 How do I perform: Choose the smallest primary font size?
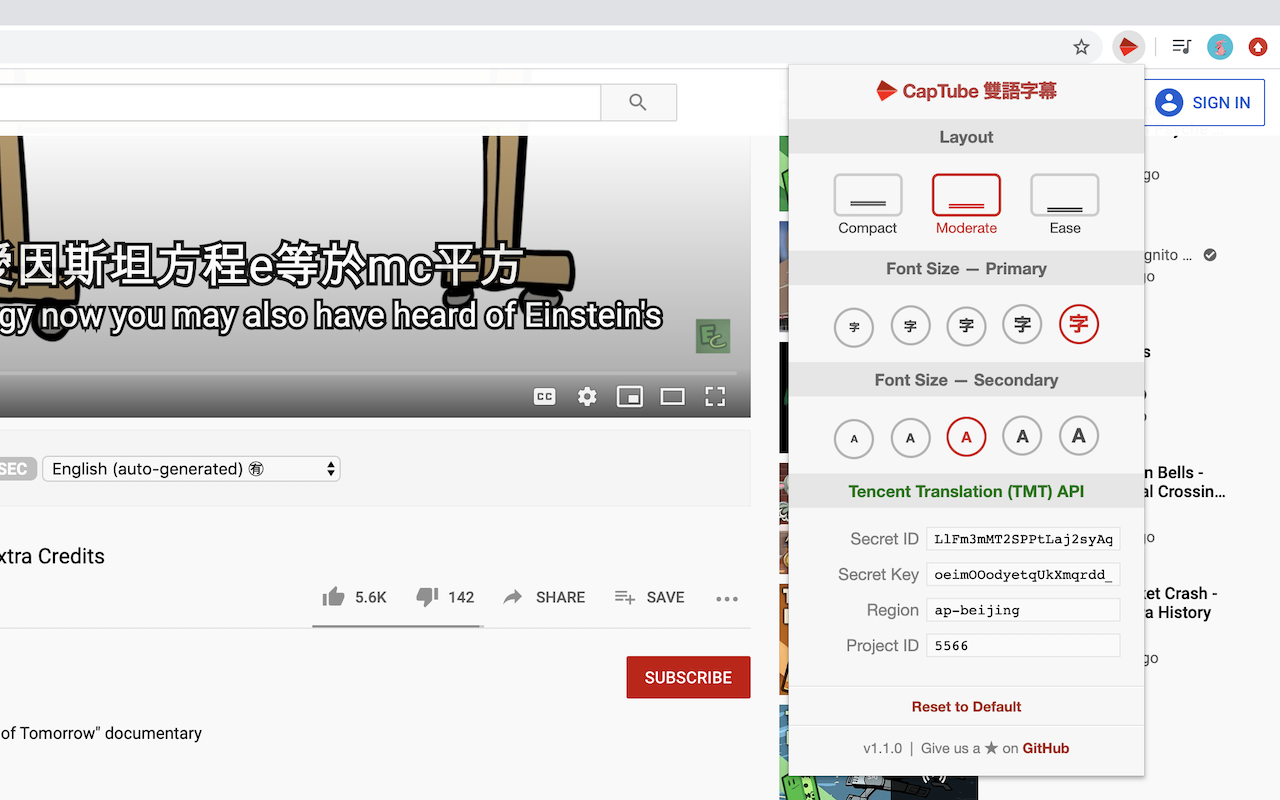tap(854, 326)
